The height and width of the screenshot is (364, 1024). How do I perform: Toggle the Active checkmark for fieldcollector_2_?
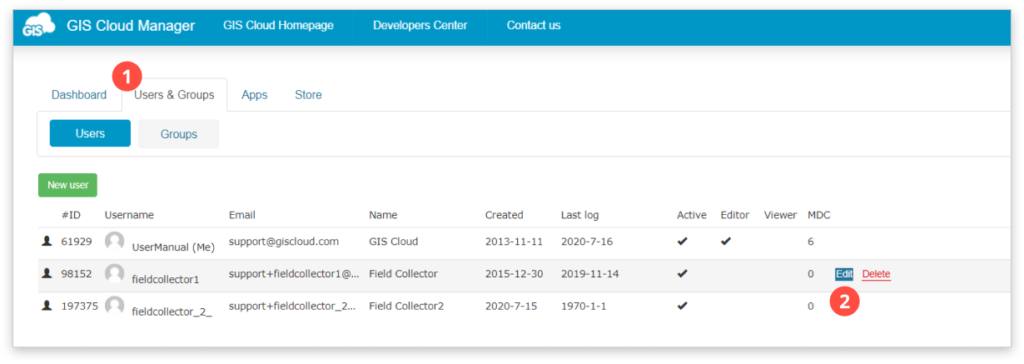click(x=682, y=306)
